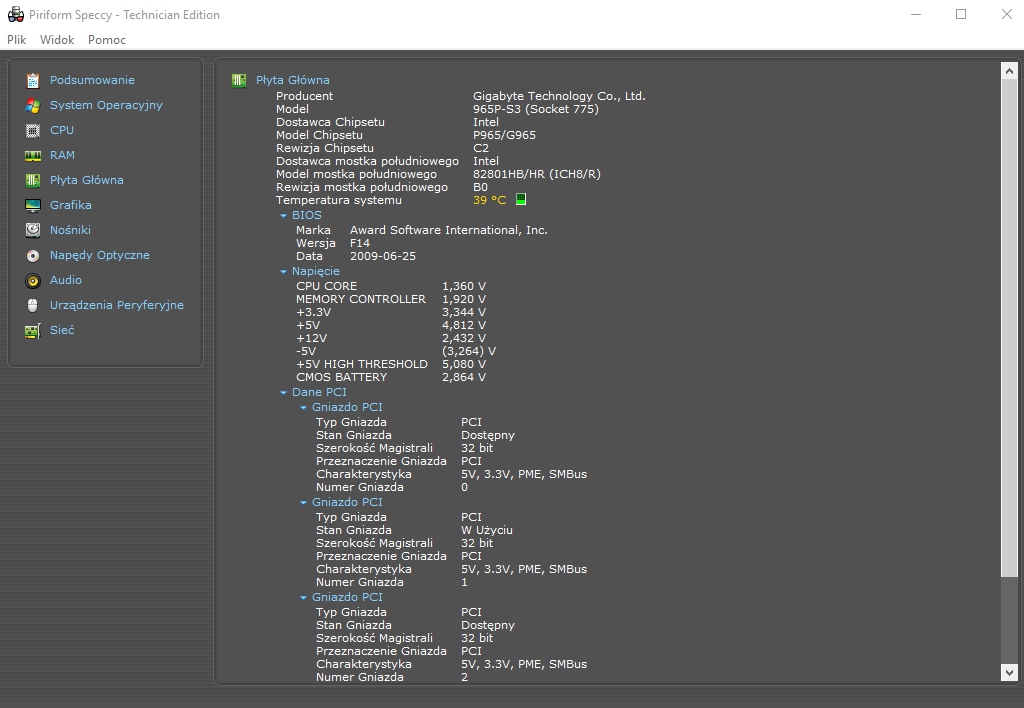Viewport: 1024px width, 708px height.
Task: Click the CPU CORE voltage 1,360 V
Action: (x=464, y=286)
